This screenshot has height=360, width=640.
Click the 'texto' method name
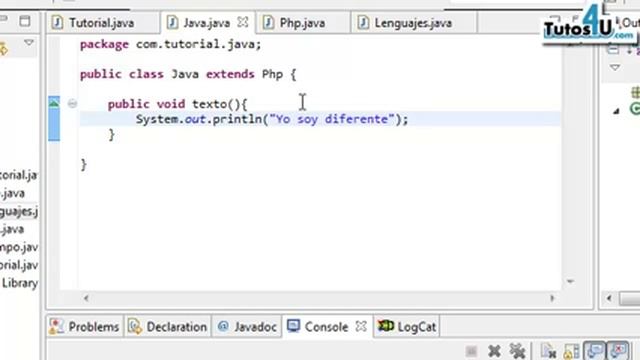click(x=209, y=104)
